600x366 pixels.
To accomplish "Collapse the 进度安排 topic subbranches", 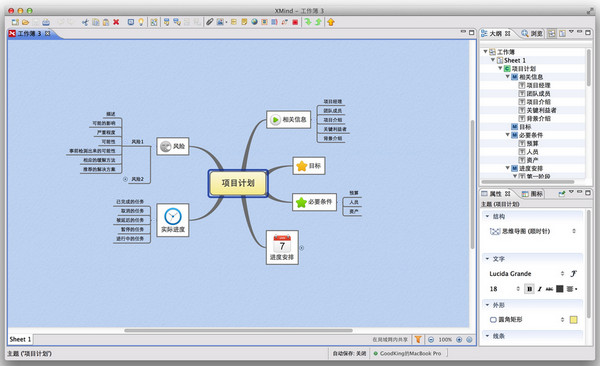I will pos(302,248).
